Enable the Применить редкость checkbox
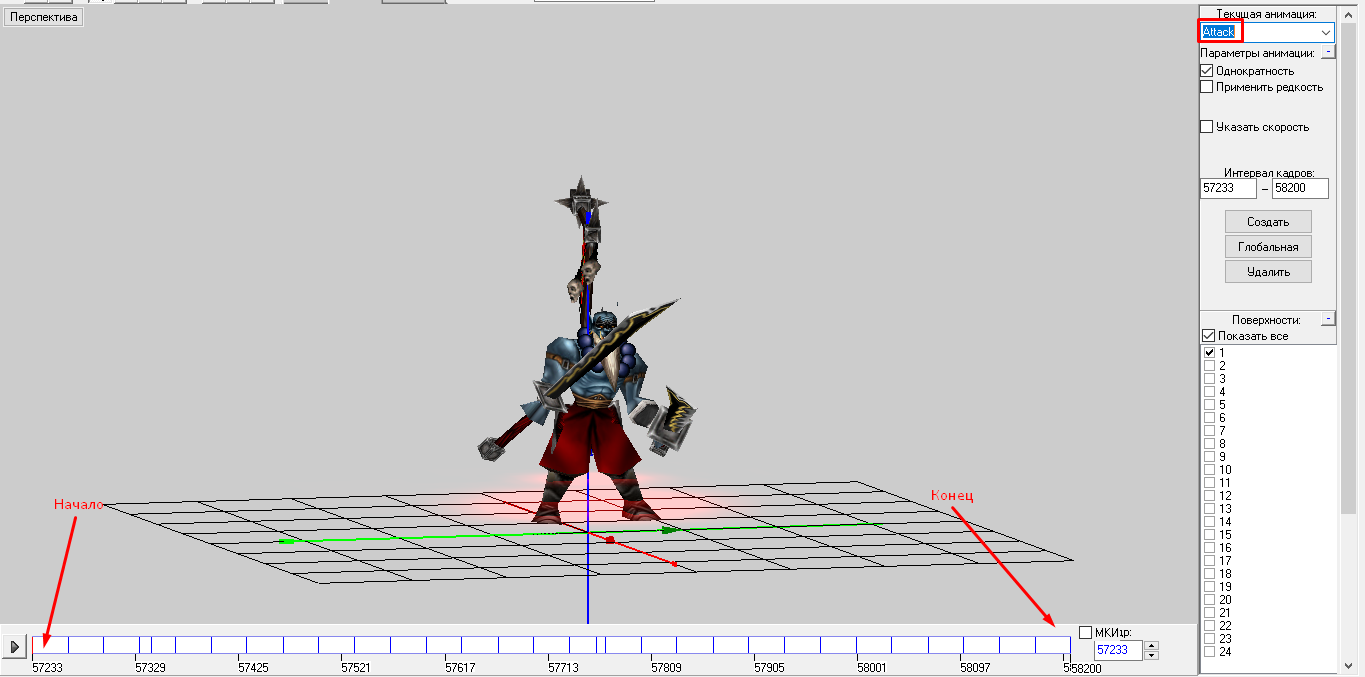This screenshot has width=1365, height=677. [x=1207, y=87]
